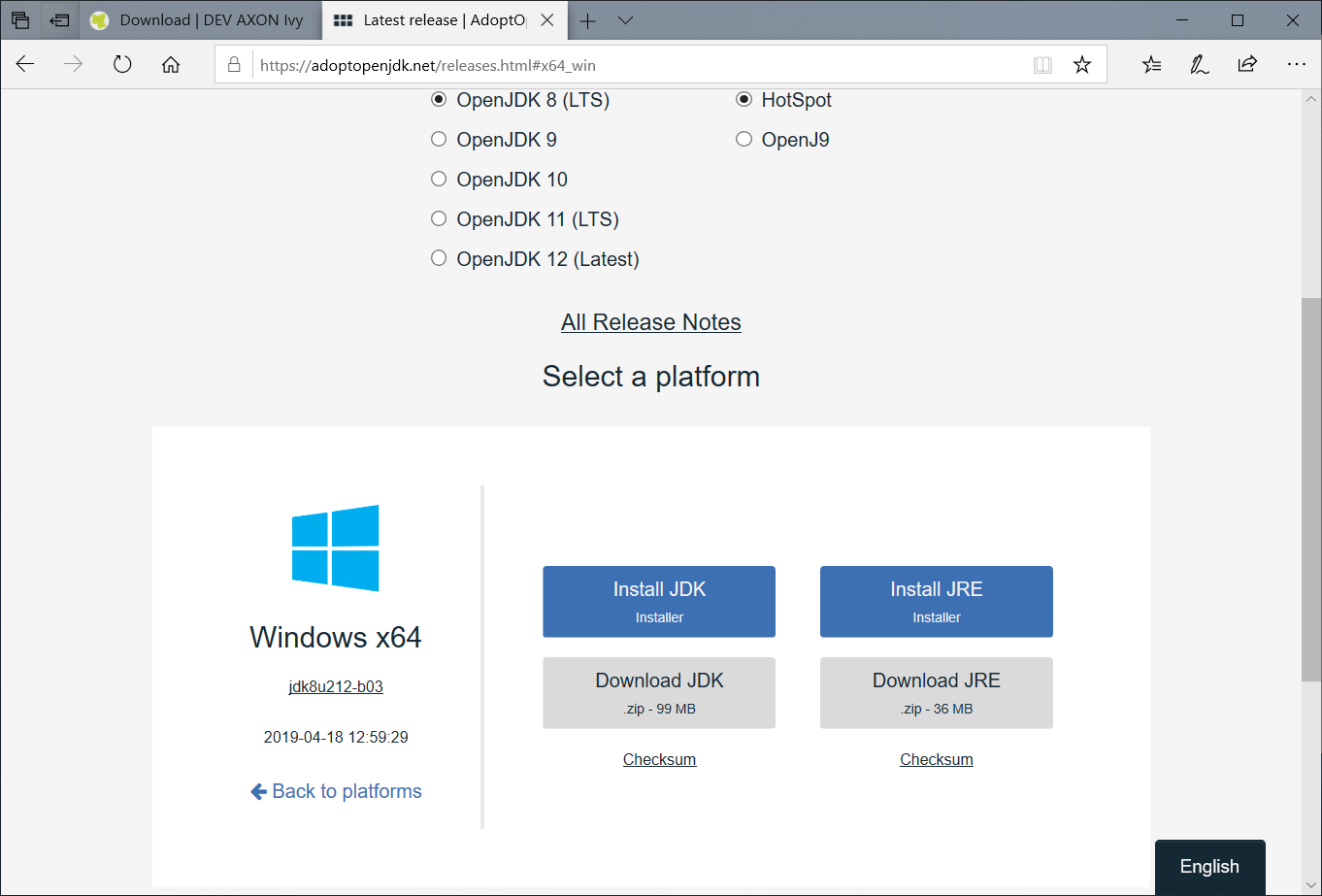
Task: Open Reading view book icon
Action: click(x=1042, y=65)
